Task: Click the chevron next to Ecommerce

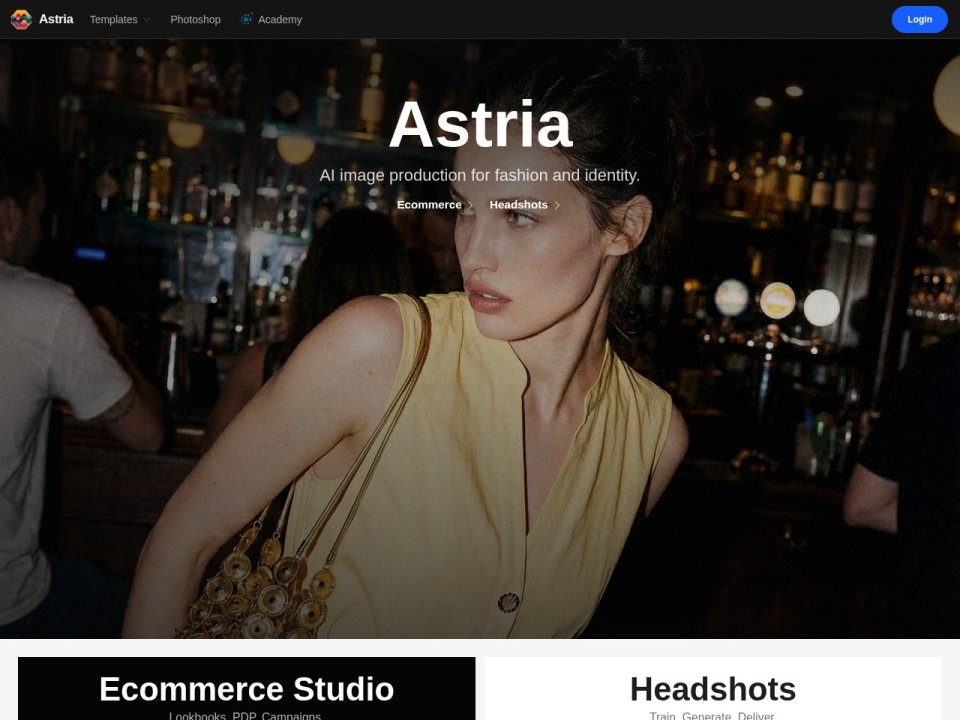Action: (470, 206)
